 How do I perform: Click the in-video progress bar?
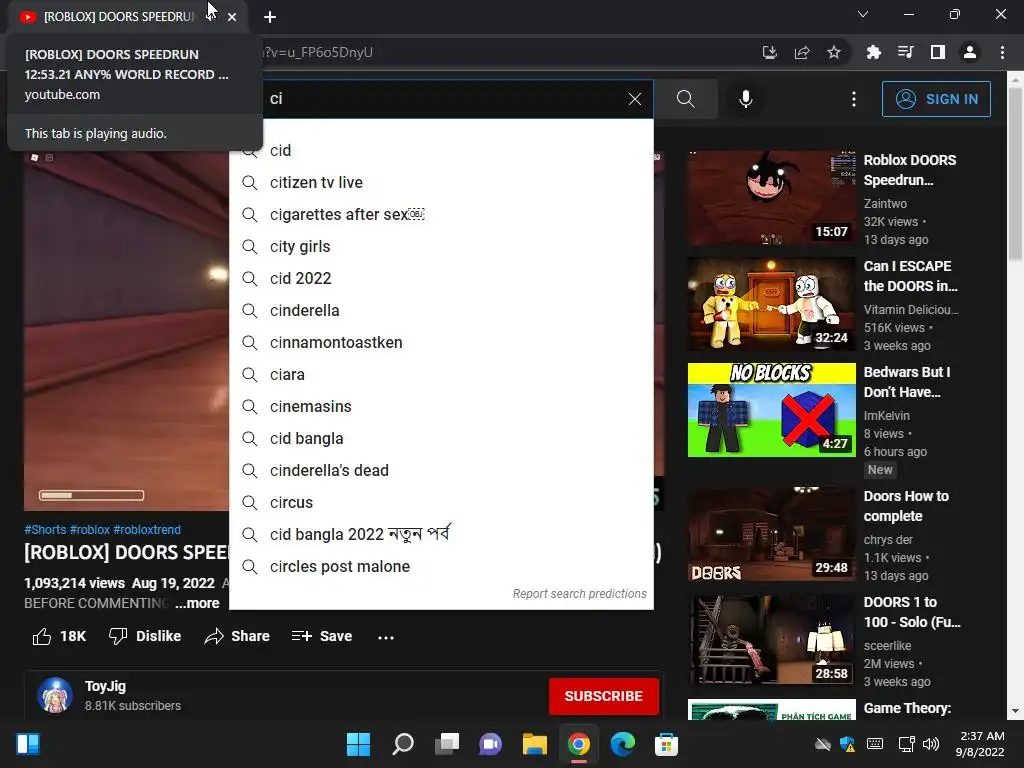[91, 495]
